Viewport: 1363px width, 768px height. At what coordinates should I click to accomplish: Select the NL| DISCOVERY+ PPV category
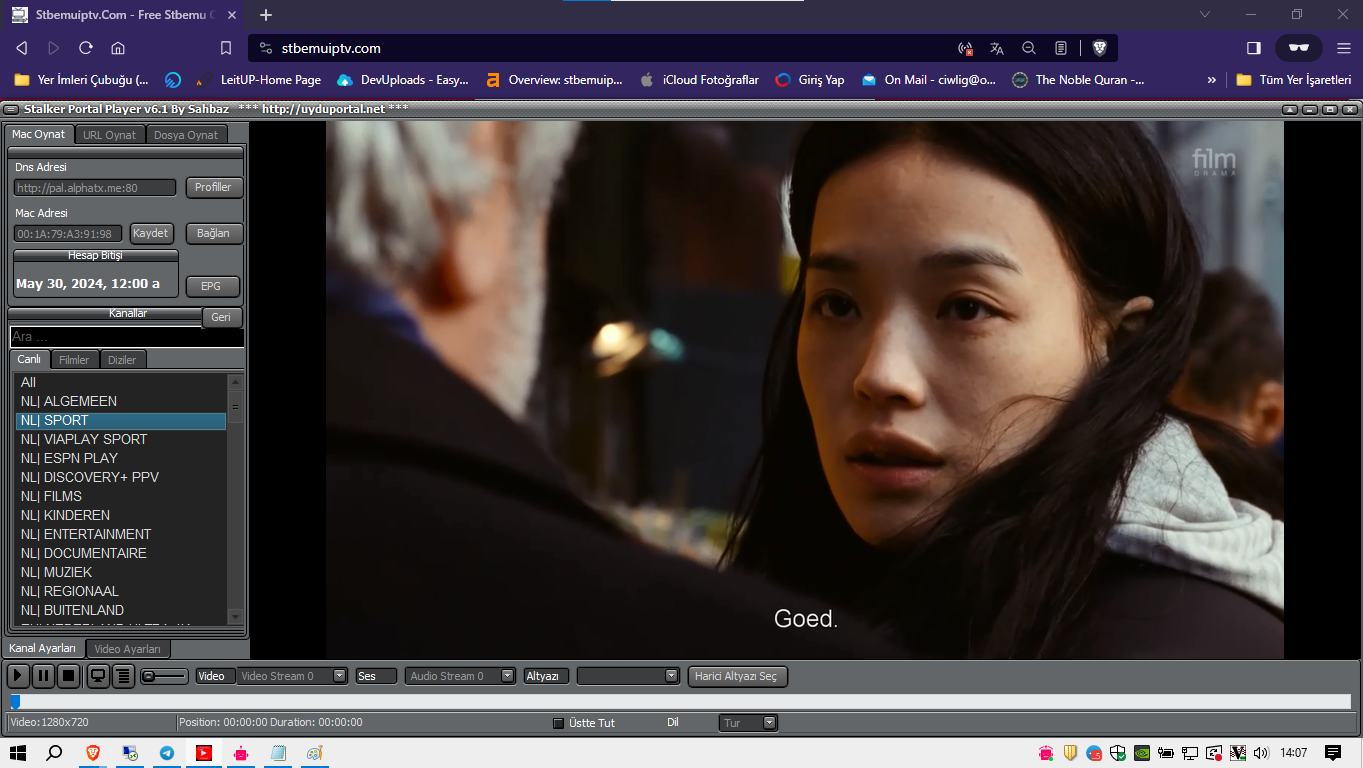point(121,477)
